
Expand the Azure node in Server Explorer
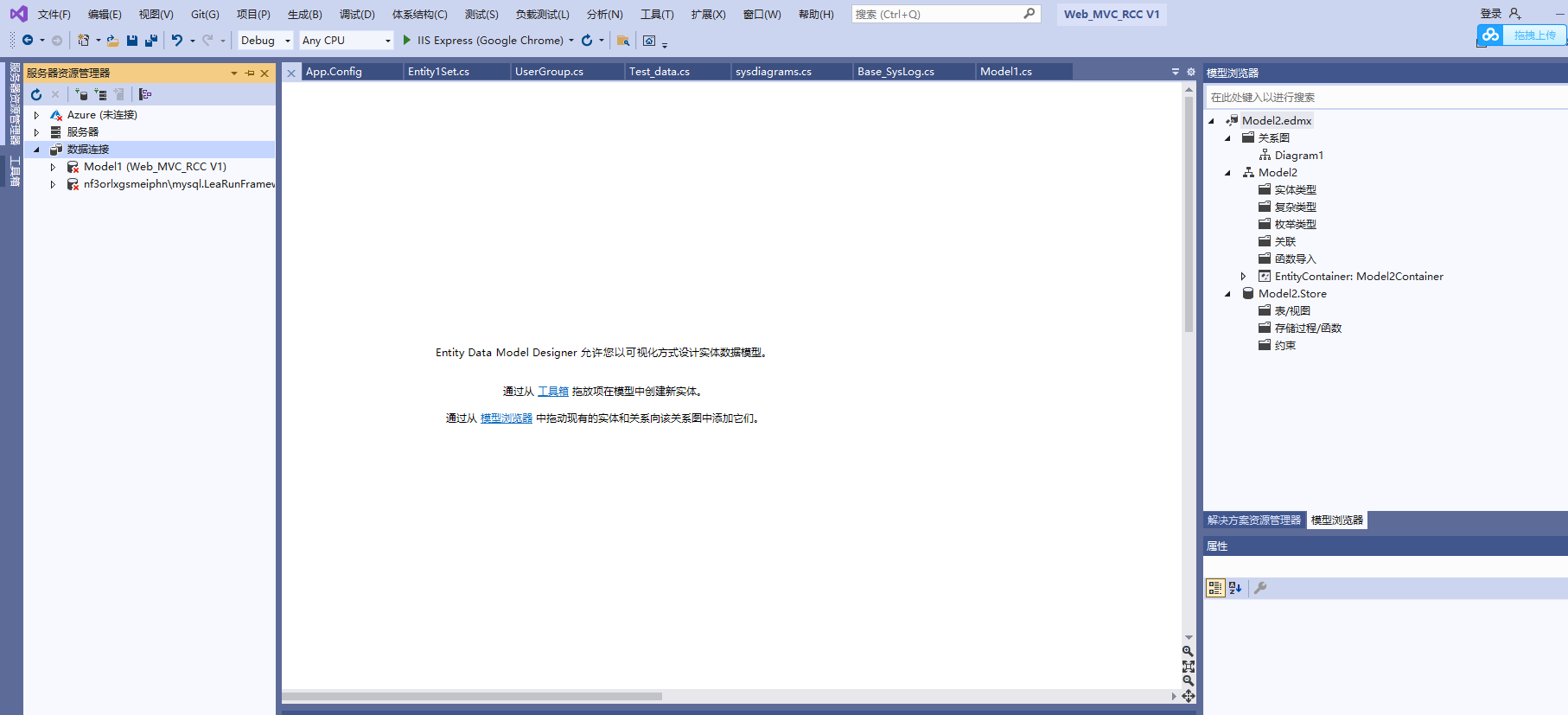pyautogui.click(x=36, y=115)
